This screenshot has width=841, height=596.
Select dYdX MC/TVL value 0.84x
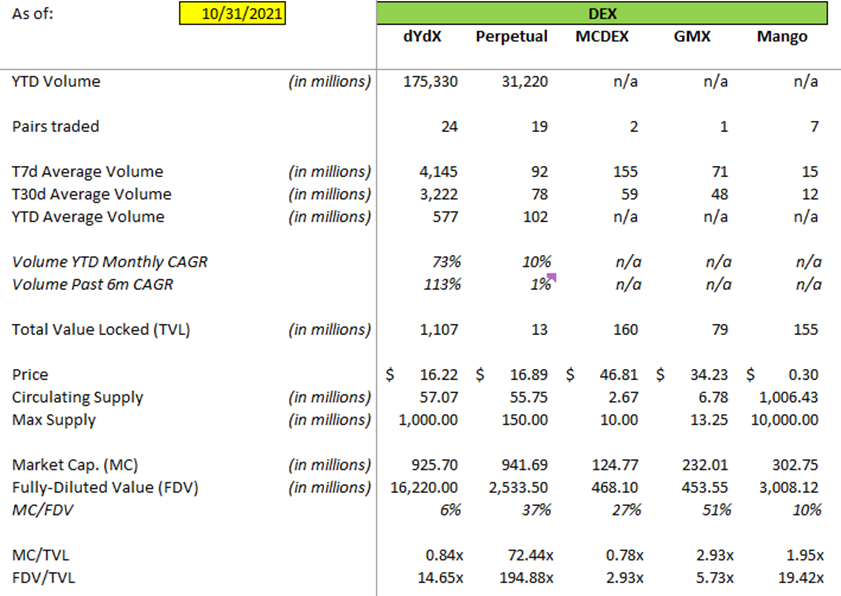[444, 555]
